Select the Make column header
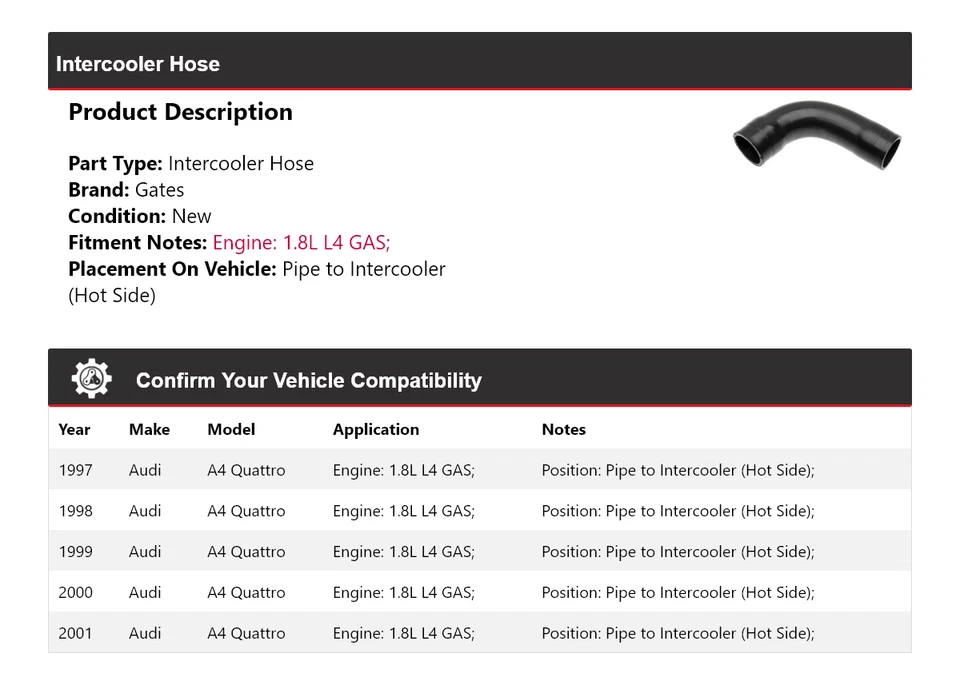 149,429
